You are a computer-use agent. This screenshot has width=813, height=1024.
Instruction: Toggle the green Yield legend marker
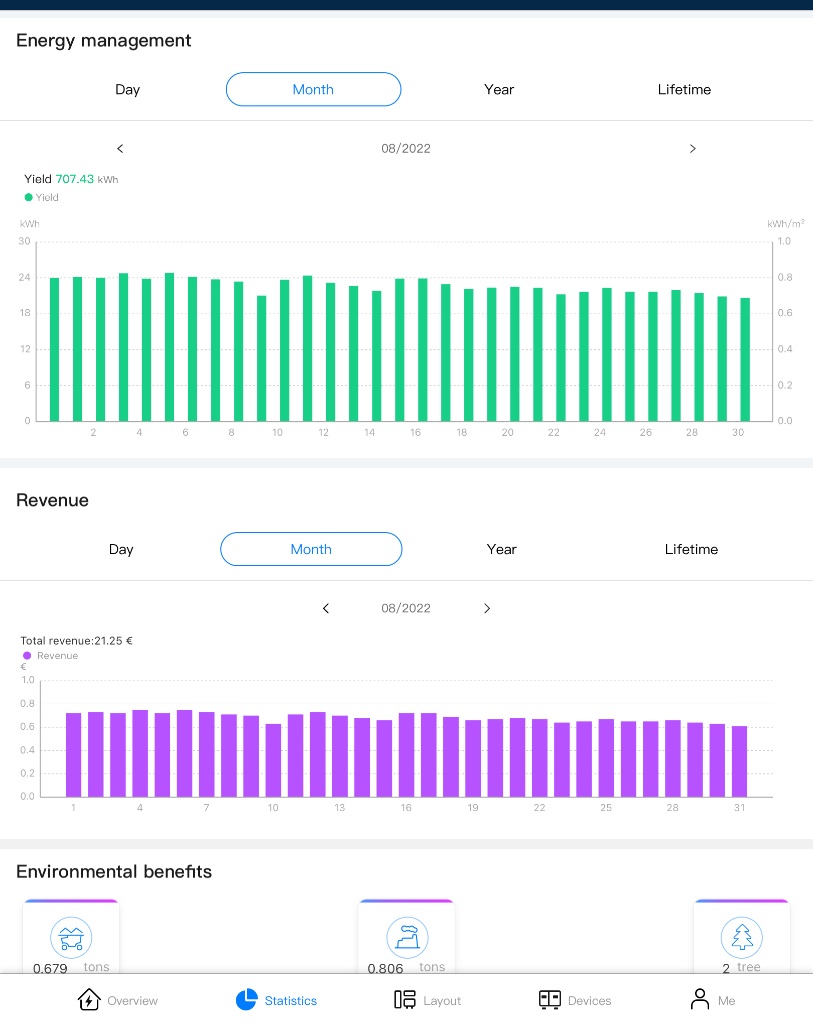(x=29, y=198)
